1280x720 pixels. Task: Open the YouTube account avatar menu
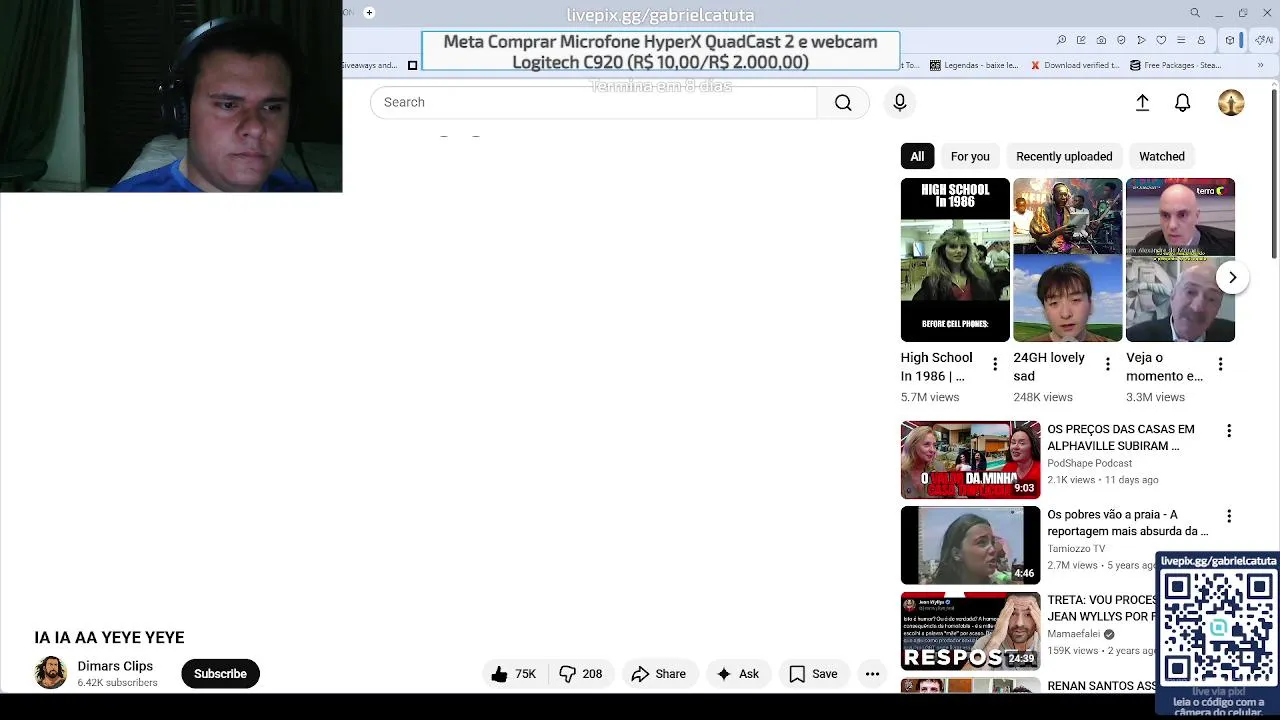[x=1231, y=102]
